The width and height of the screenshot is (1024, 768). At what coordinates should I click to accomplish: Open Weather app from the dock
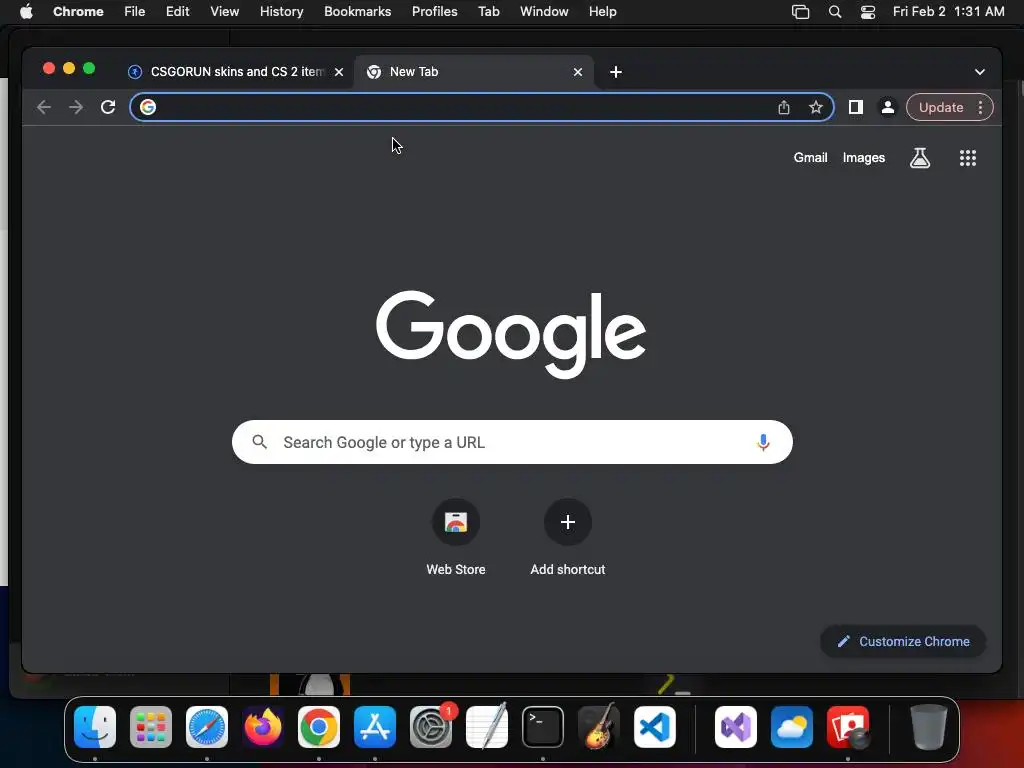coord(792,727)
